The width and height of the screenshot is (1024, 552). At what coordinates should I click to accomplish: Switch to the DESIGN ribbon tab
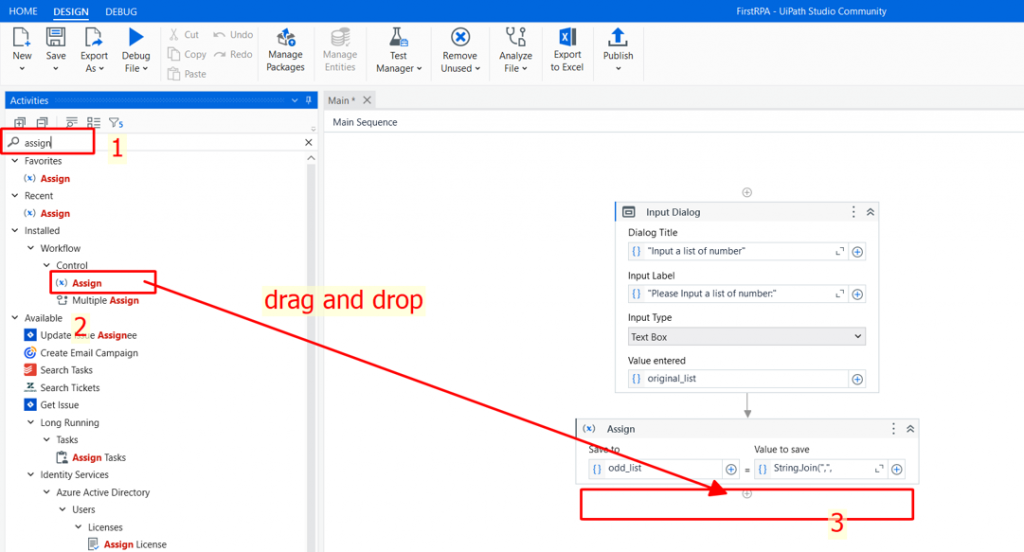(71, 12)
